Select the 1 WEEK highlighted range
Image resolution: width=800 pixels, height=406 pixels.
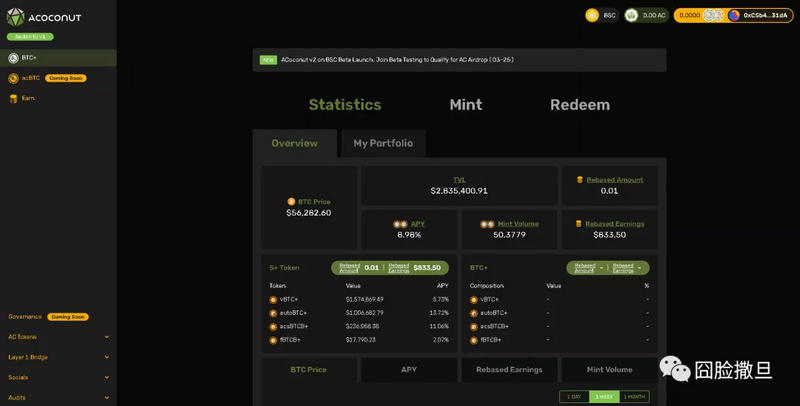click(604, 397)
